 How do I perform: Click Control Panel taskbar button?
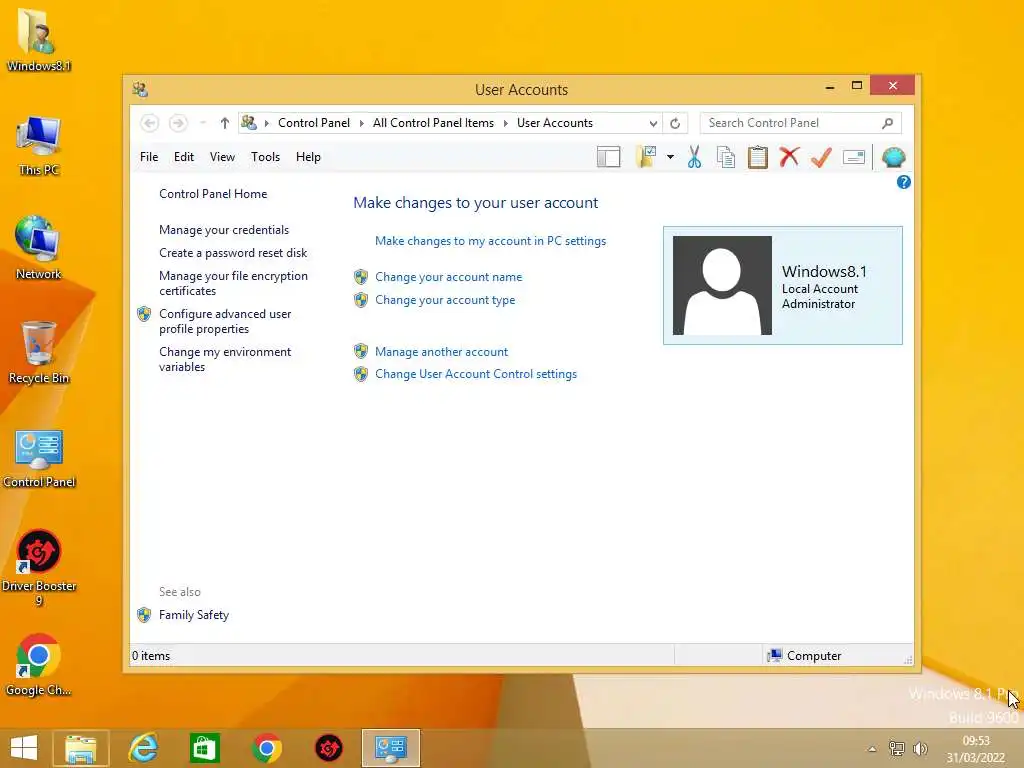click(x=391, y=748)
